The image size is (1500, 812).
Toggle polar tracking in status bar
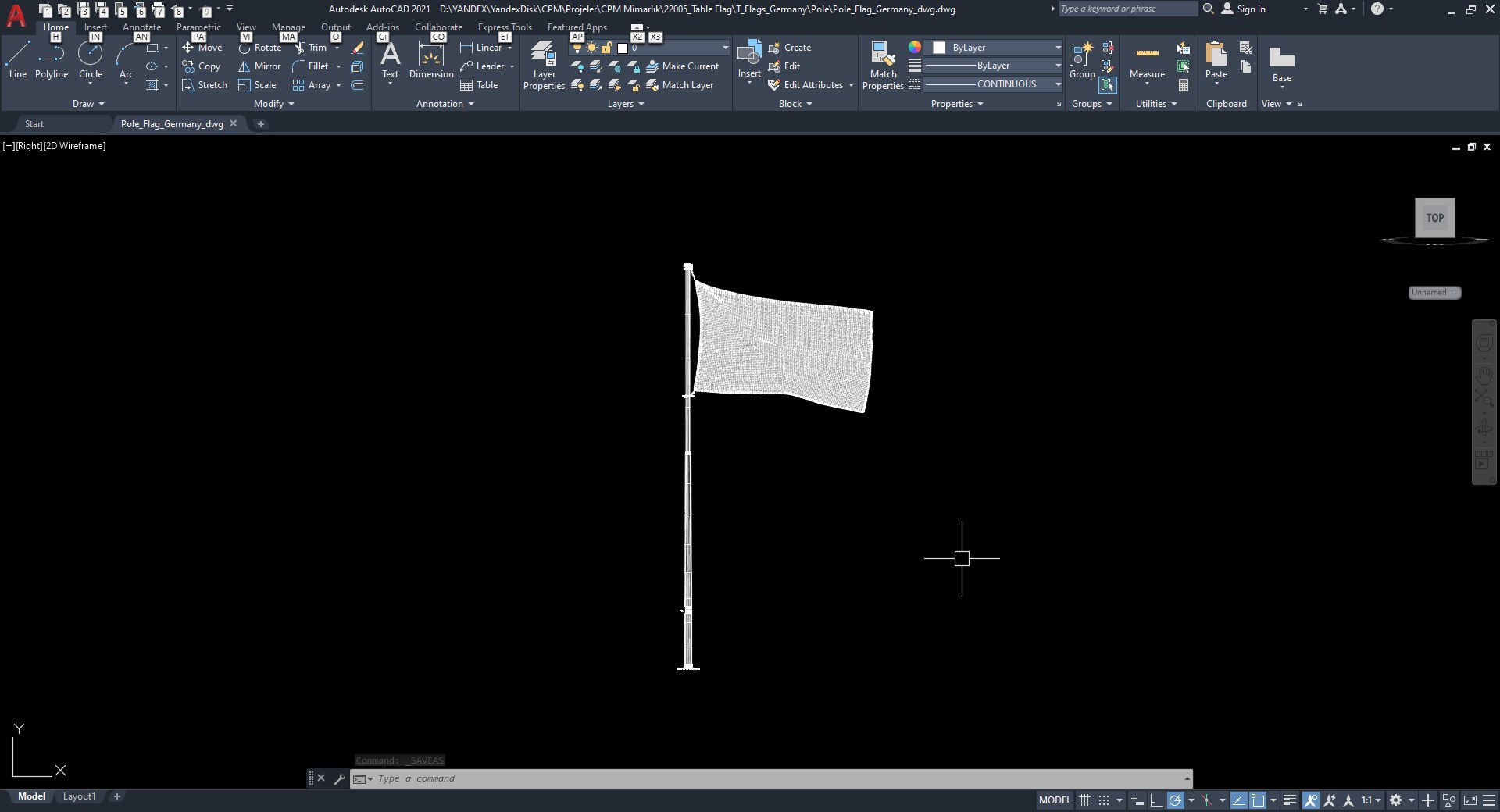click(x=1175, y=800)
